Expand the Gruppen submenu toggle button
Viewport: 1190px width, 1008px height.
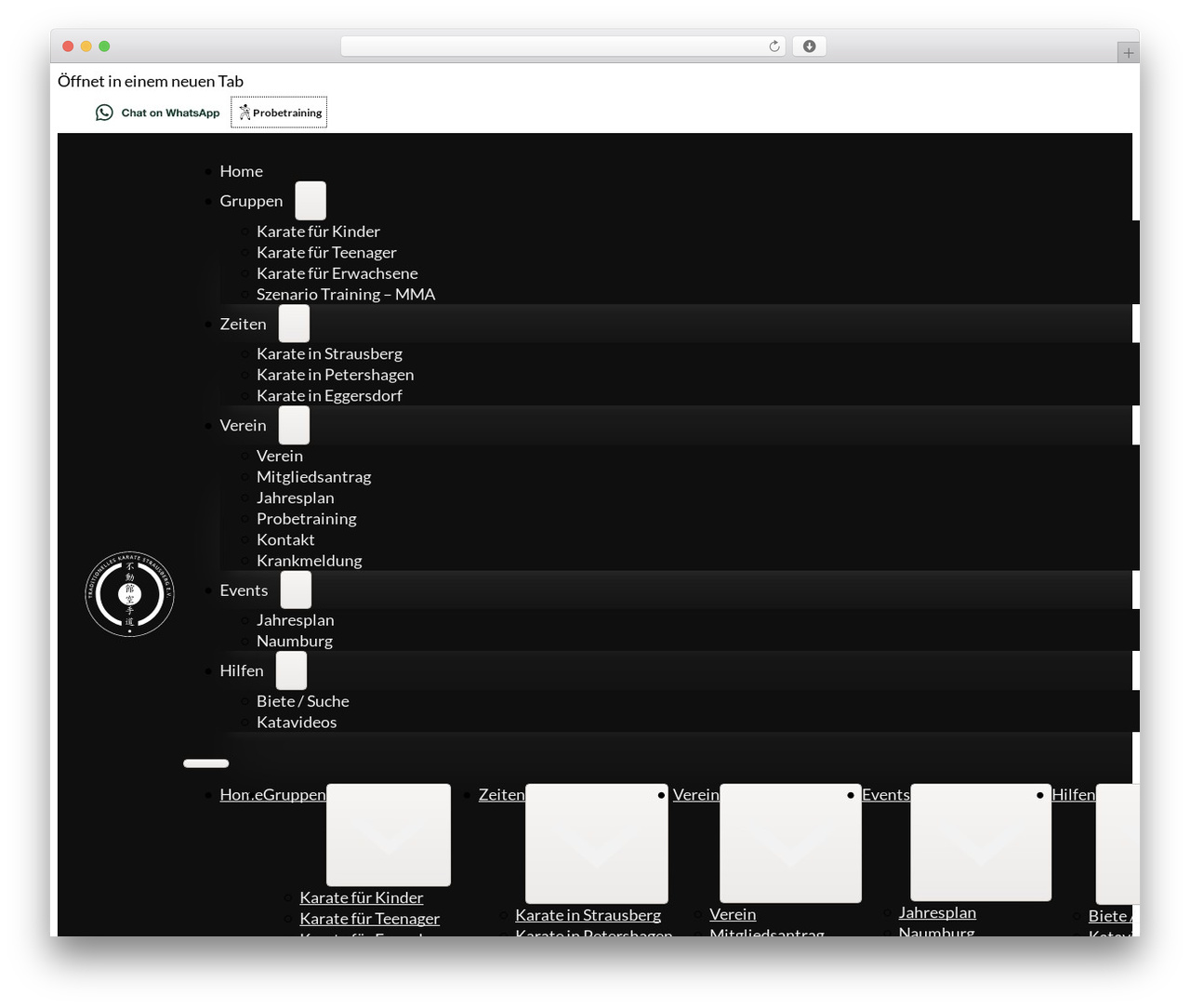pos(311,201)
